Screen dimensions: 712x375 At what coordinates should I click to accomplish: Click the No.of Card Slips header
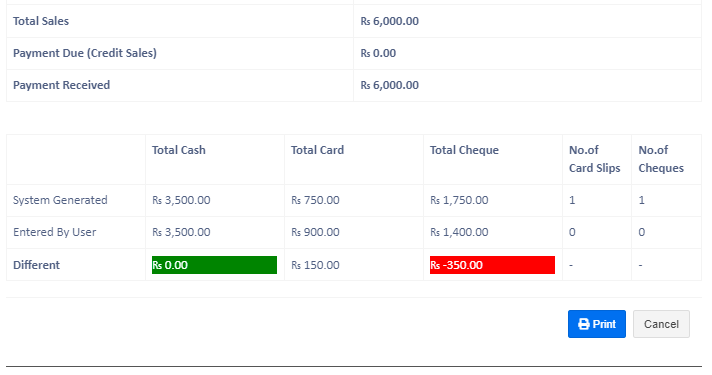[x=594, y=159]
